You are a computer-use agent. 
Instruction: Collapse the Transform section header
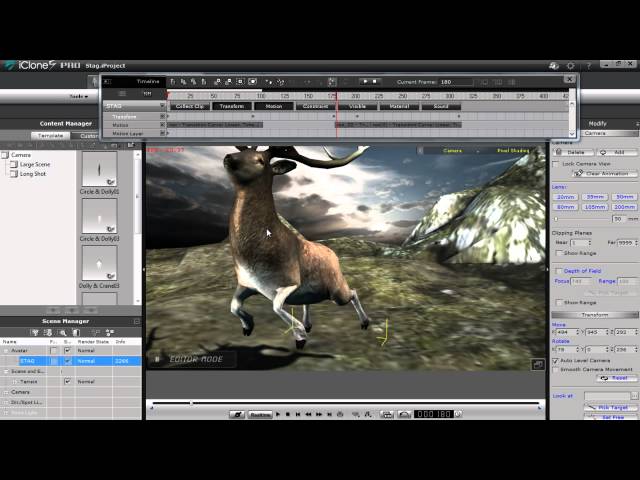click(x=595, y=315)
